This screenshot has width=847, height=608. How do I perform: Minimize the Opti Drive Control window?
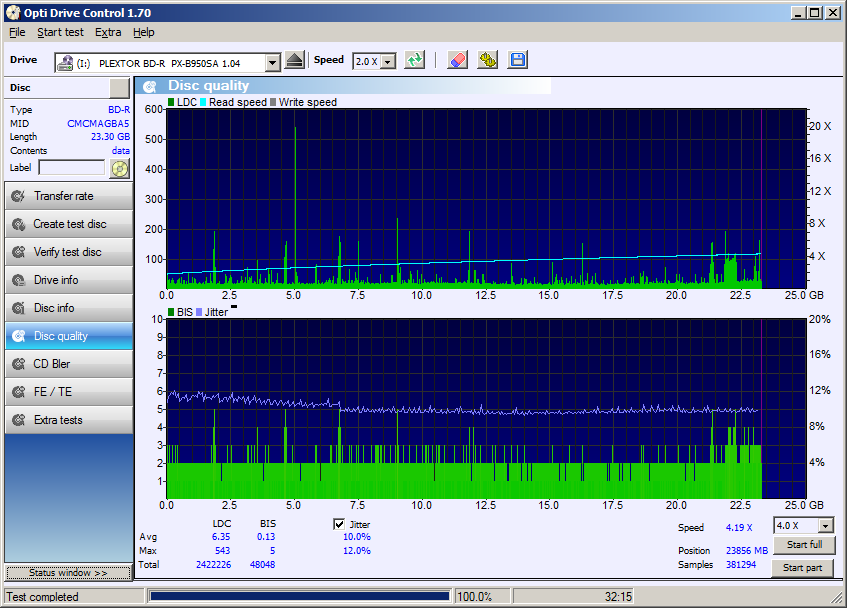pos(799,12)
